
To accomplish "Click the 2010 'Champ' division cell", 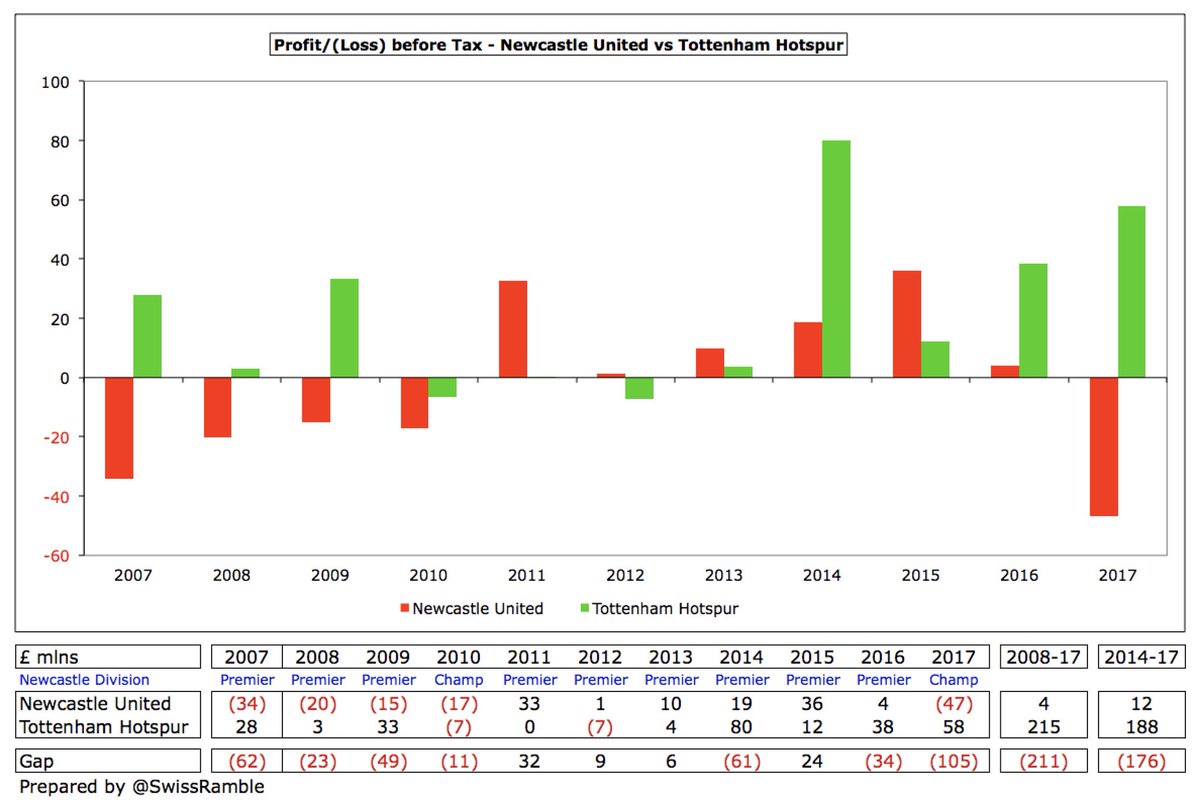I will 459,680.
